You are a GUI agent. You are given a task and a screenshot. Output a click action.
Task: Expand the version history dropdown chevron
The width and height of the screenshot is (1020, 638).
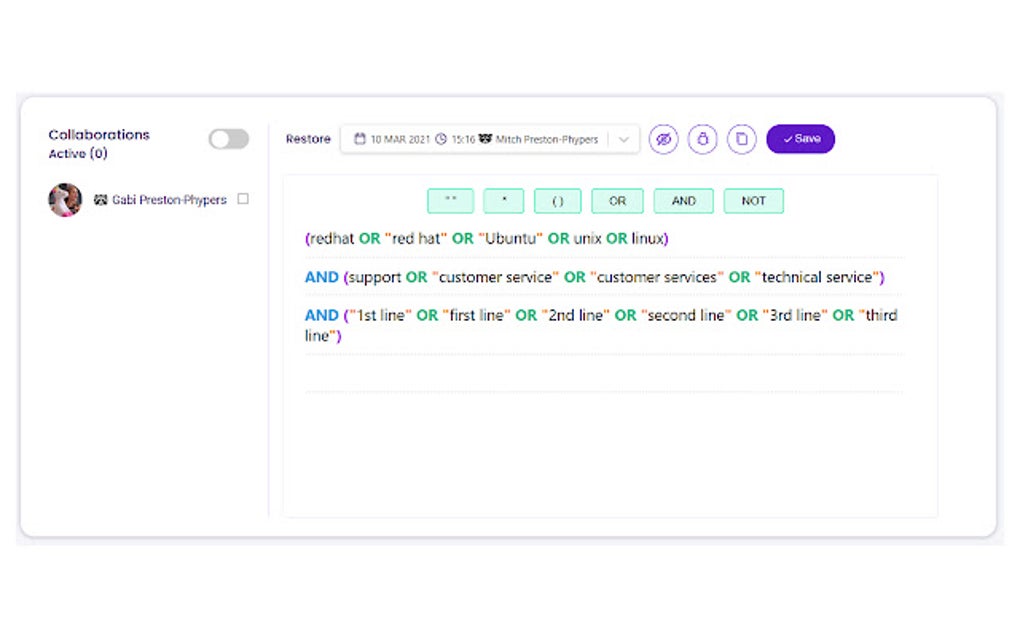pyautogui.click(x=624, y=139)
